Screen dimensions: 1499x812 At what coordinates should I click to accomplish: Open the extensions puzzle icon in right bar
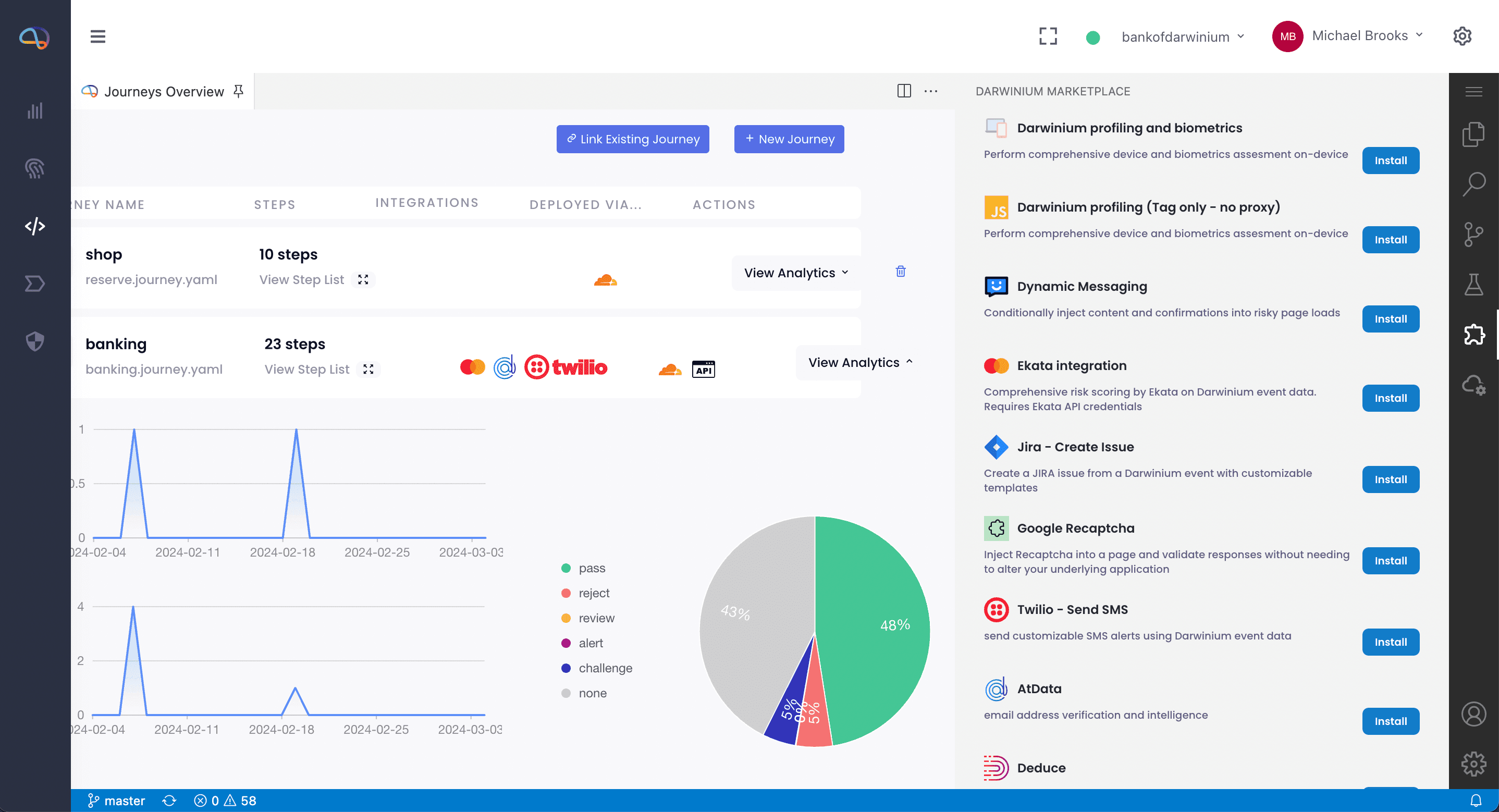click(x=1473, y=334)
